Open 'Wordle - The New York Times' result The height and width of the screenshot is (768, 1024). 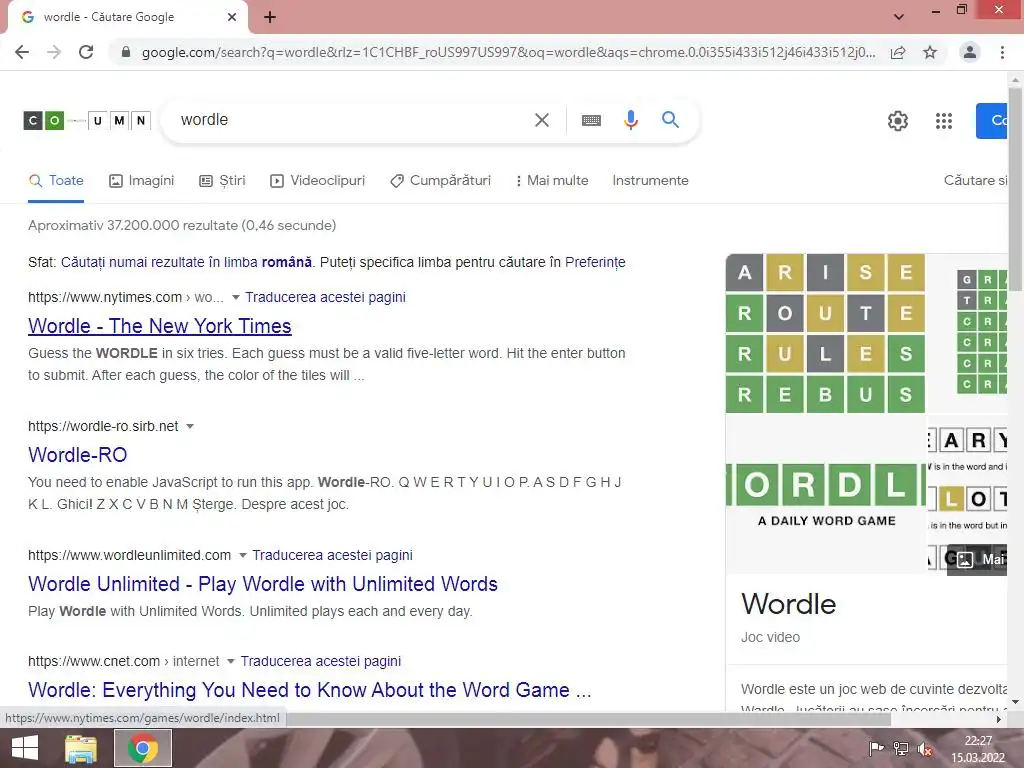point(159,326)
